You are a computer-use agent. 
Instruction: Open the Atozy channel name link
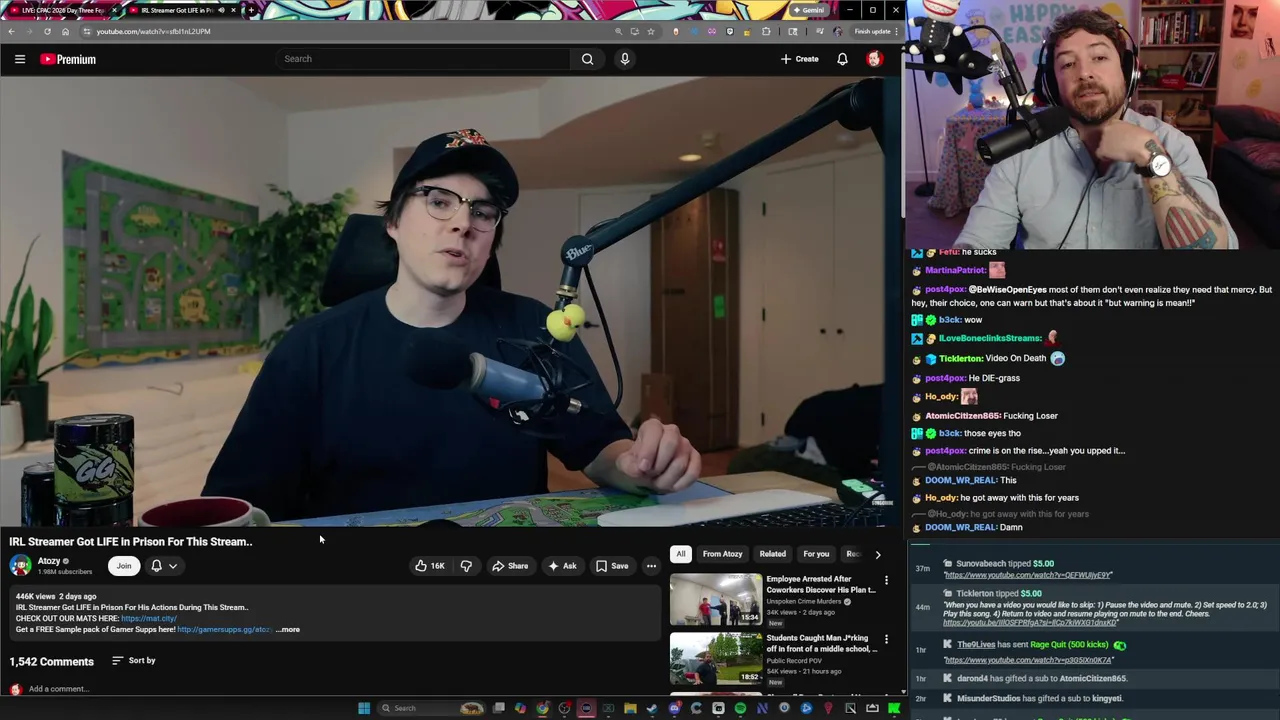click(49, 561)
